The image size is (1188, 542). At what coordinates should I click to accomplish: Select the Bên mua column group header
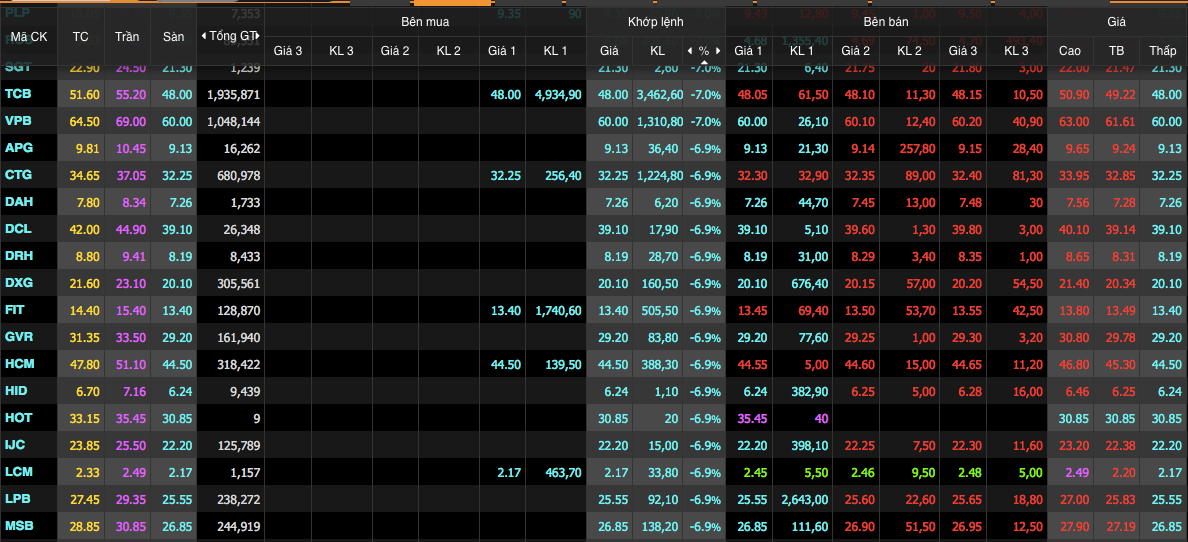(425, 21)
